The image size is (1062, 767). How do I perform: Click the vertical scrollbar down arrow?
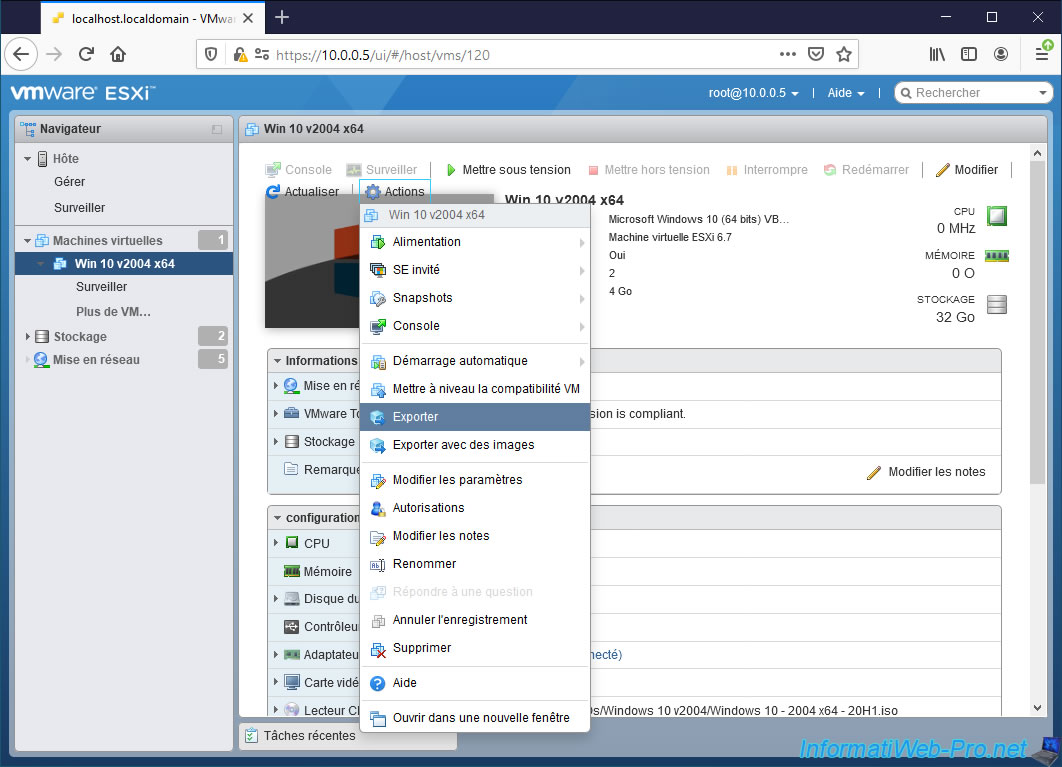(1037, 708)
